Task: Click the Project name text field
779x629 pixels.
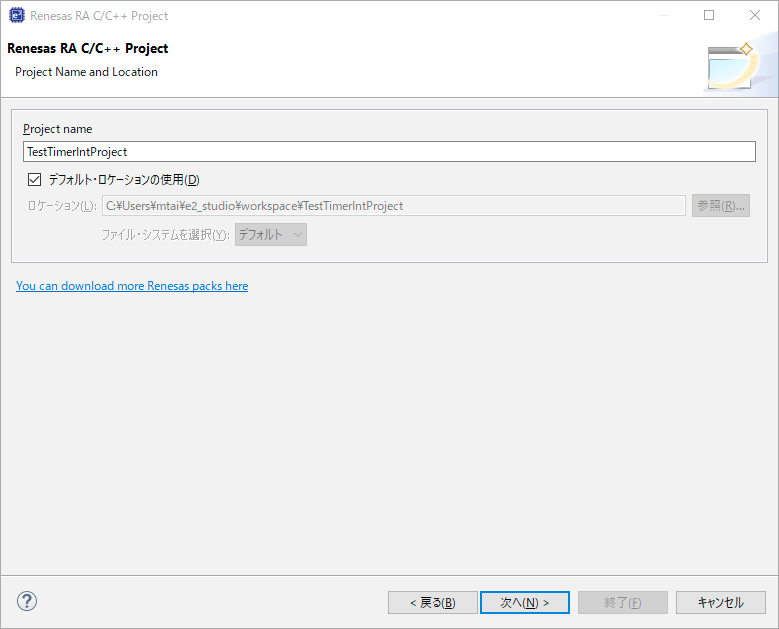Action: (389, 152)
